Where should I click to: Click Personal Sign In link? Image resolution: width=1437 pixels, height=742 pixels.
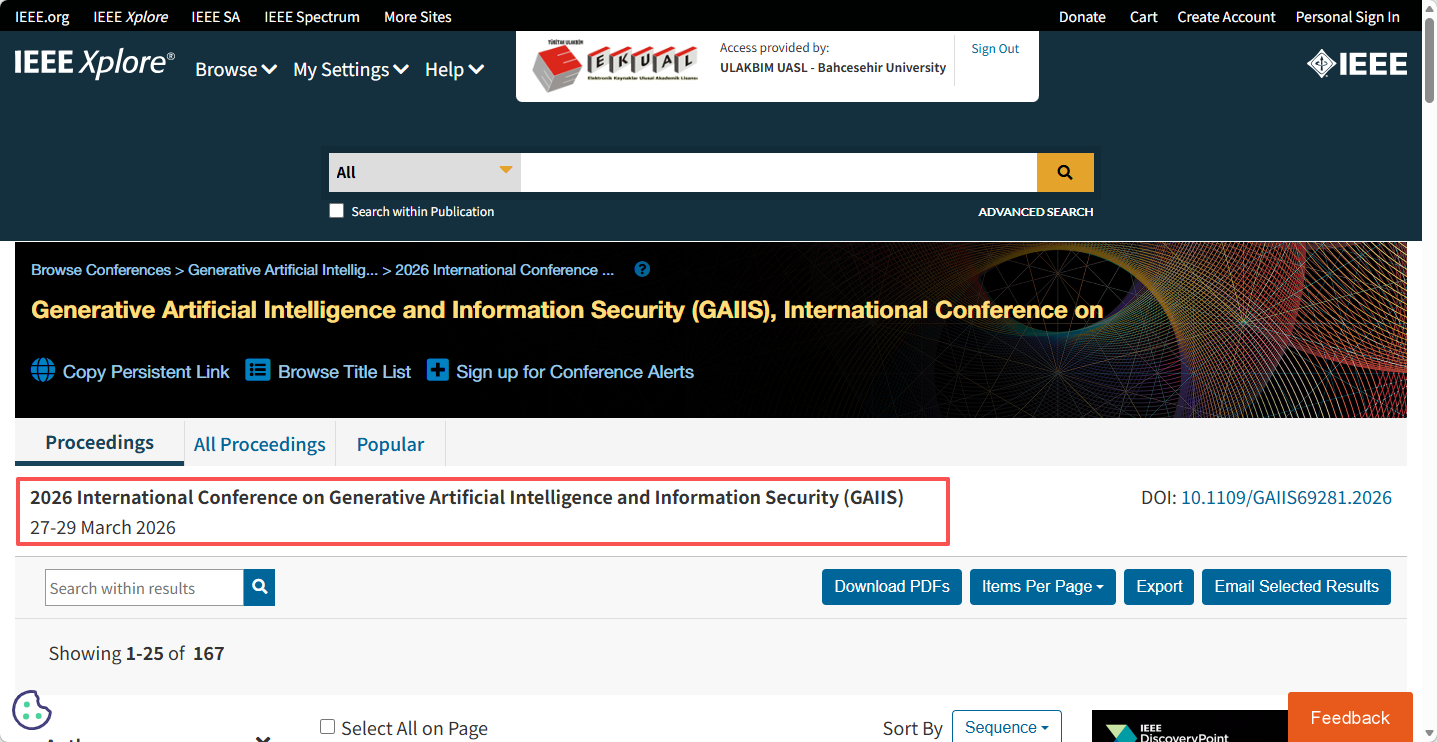pos(1348,17)
